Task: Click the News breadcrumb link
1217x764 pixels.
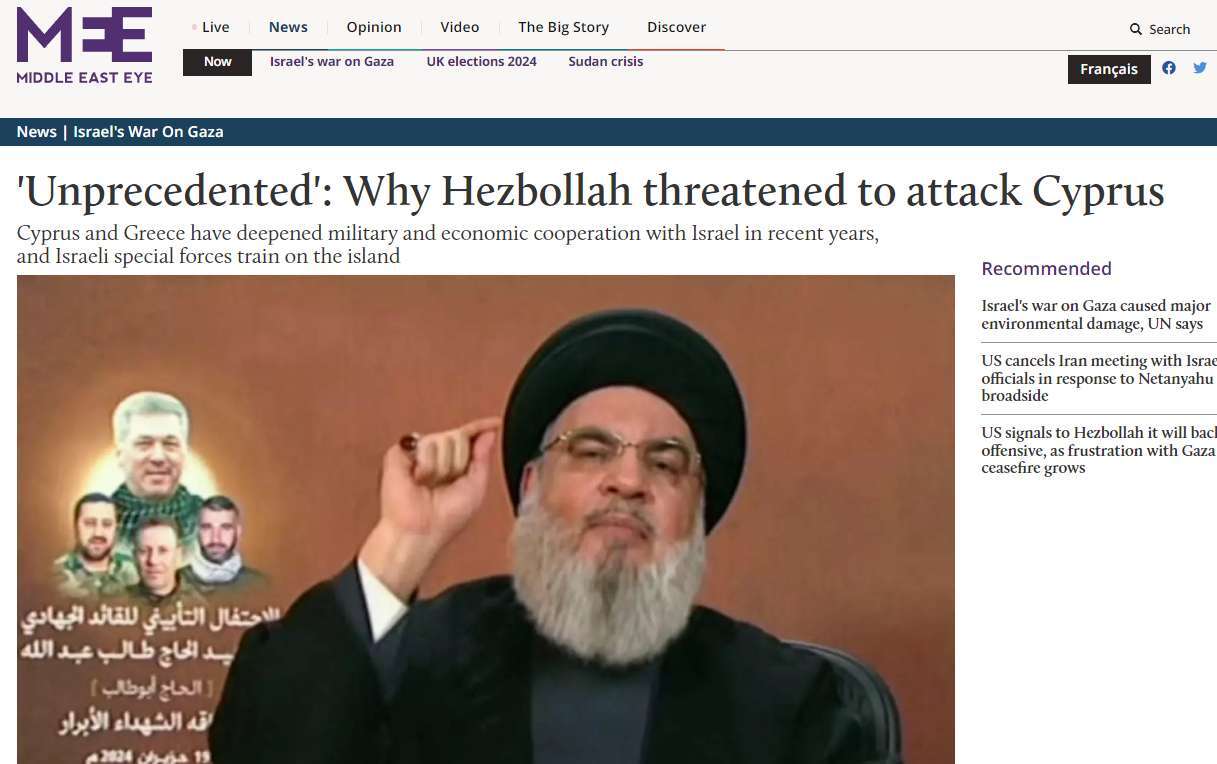Action: point(37,132)
